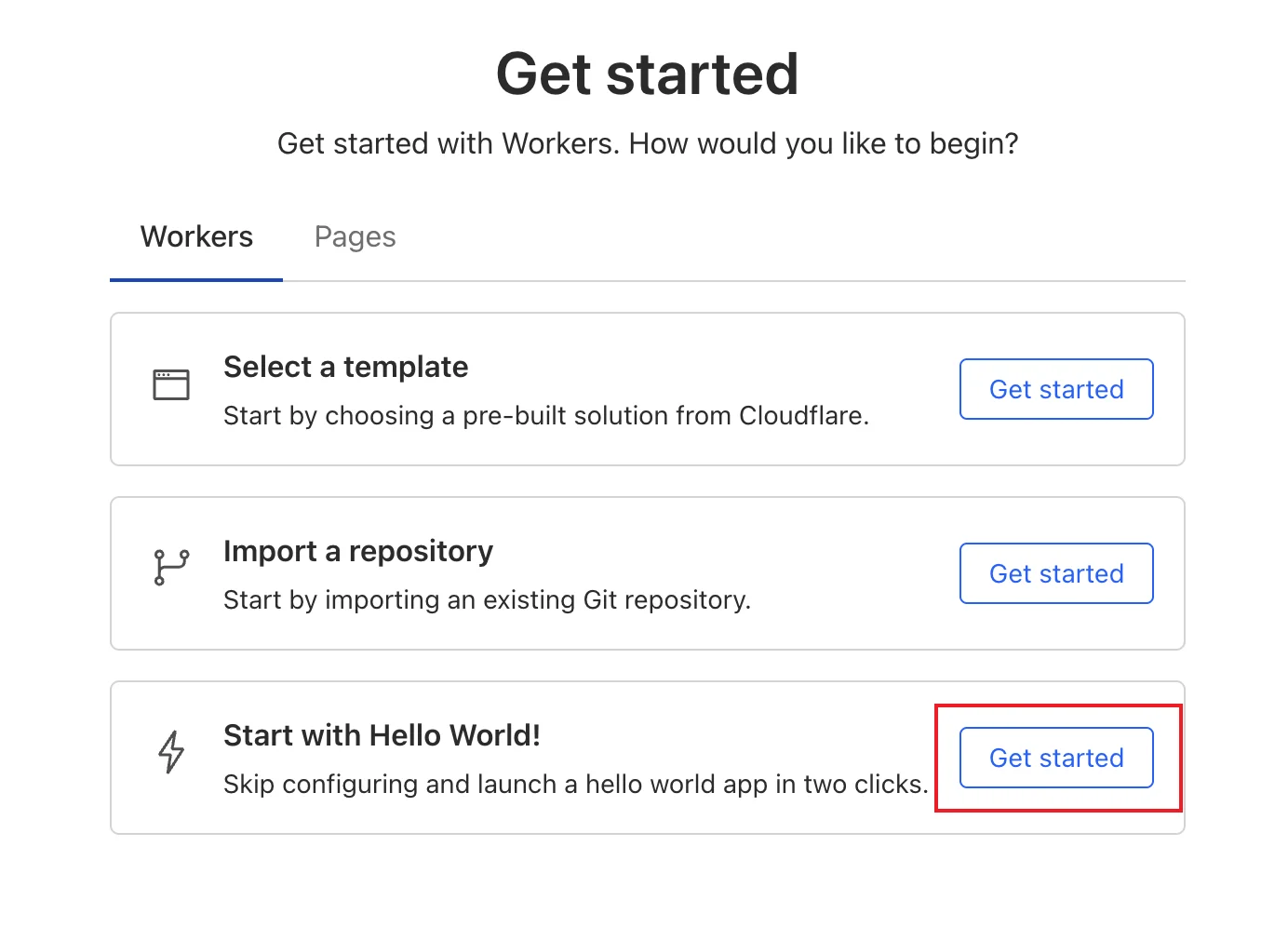
Task: Click the pre-built solution from Cloudflare description
Action: tap(545, 415)
